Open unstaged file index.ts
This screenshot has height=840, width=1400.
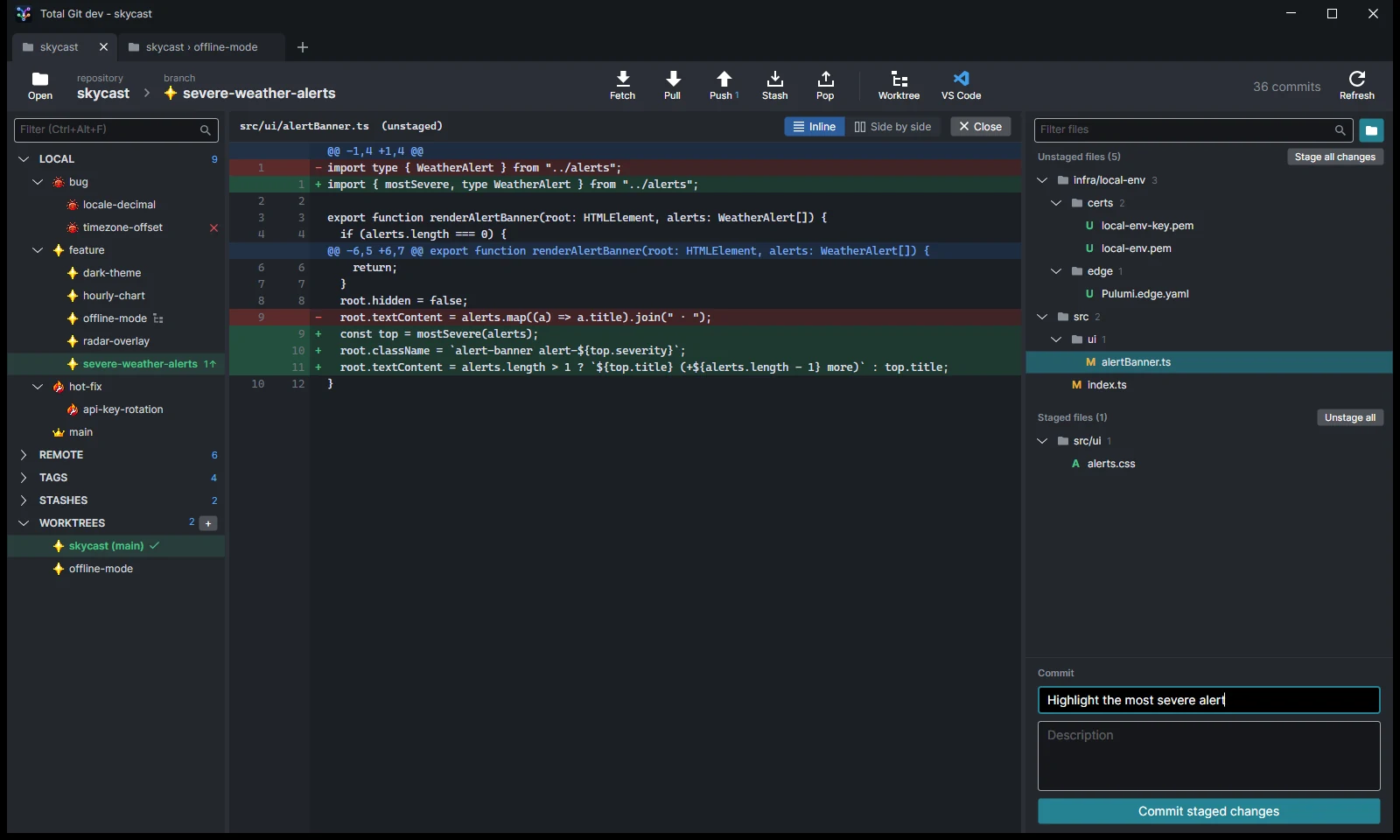[x=1107, y=385]
